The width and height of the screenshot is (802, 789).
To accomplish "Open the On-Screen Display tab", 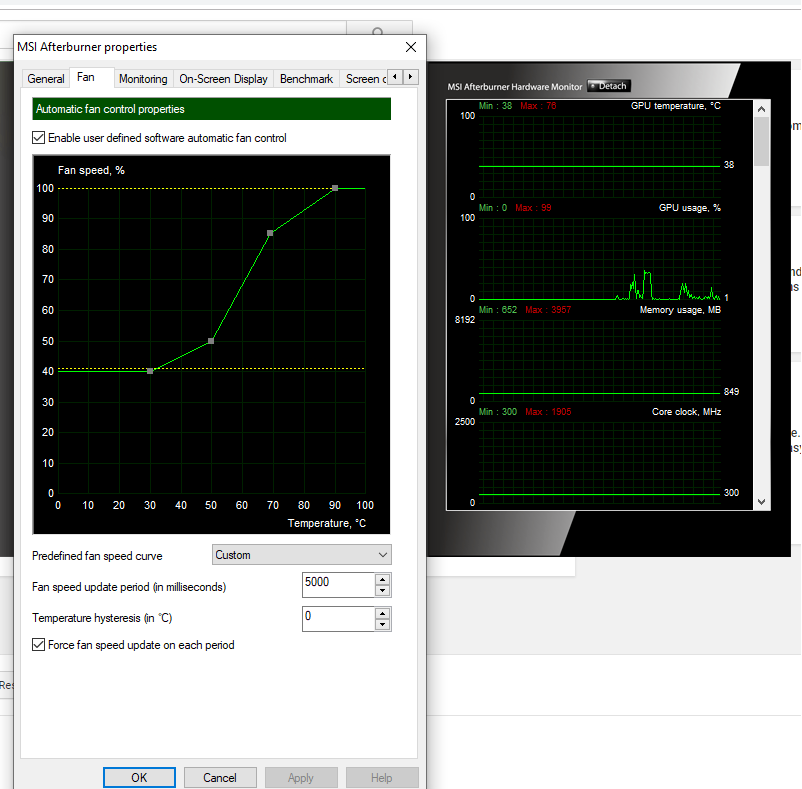I will [x=223, y=79].
